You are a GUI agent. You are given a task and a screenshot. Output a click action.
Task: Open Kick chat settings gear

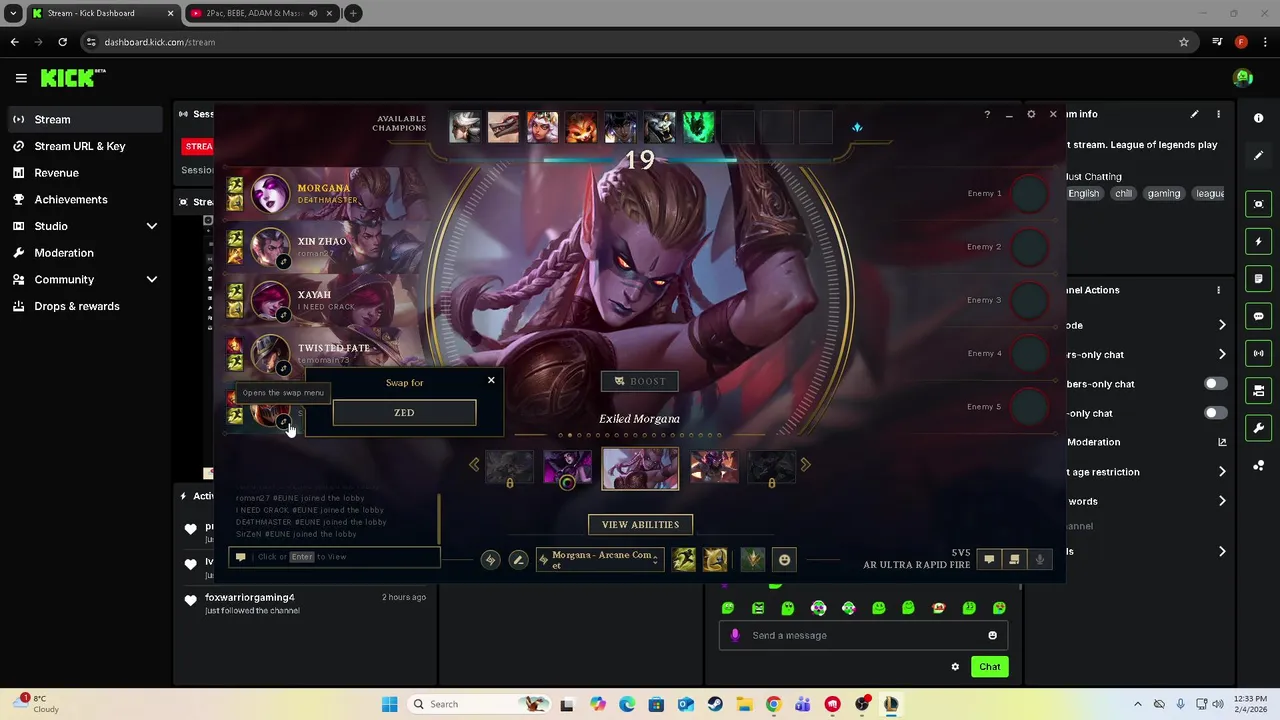click(x=955, y=667)
